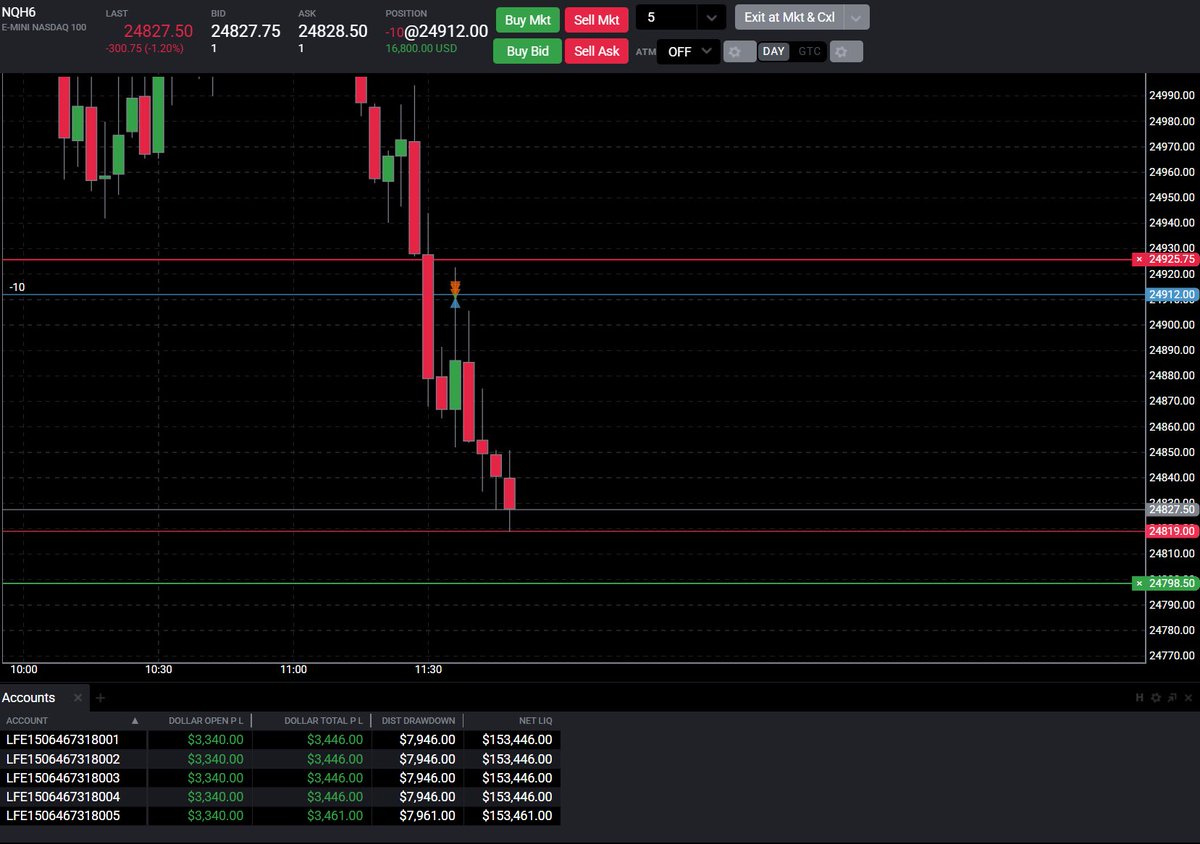This screenshot has height=844, width=1200.
Task: Add a new tab with the plus icon
Action: point(100,698)
